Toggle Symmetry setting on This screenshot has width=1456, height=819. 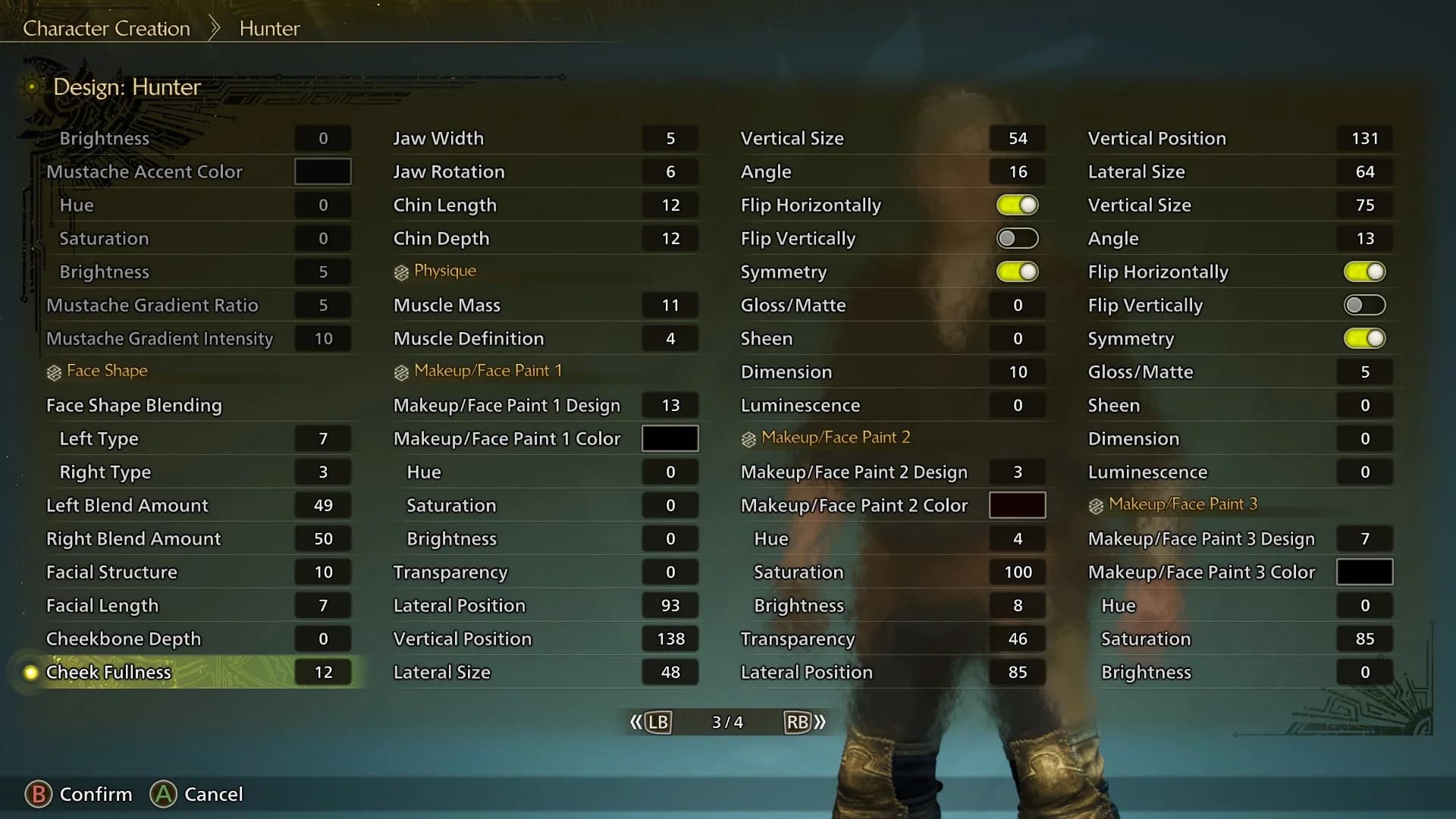click(x=1017, y=271)
